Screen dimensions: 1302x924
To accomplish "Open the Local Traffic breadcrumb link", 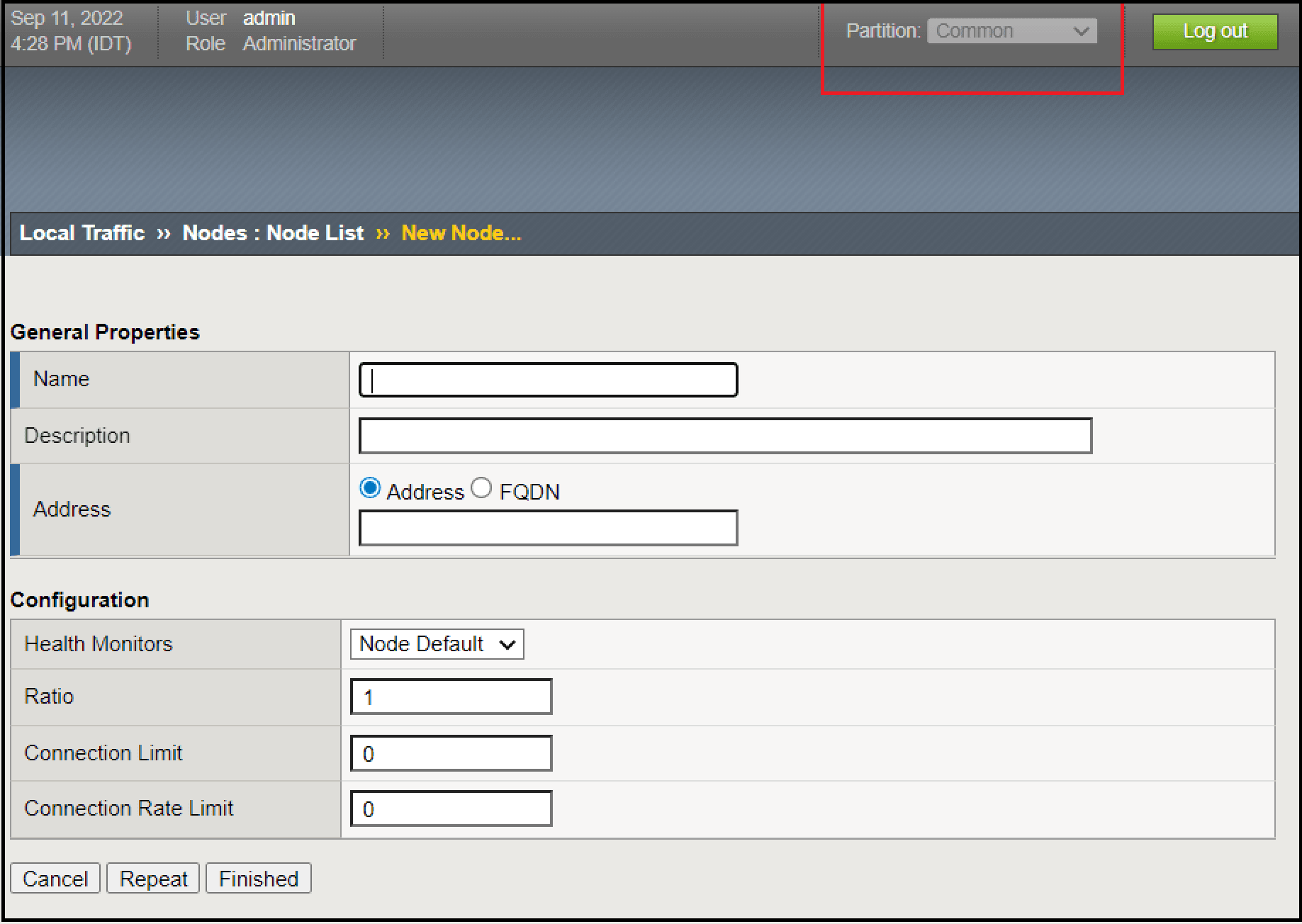I will coord(82,232).
